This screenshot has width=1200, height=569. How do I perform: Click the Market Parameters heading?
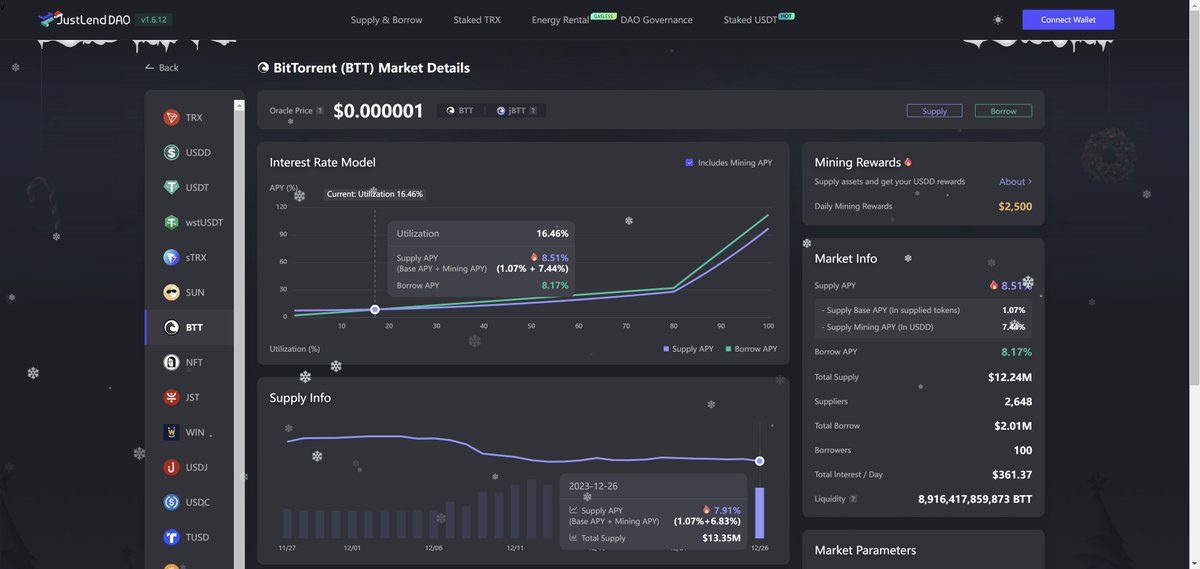pos(865,550)
